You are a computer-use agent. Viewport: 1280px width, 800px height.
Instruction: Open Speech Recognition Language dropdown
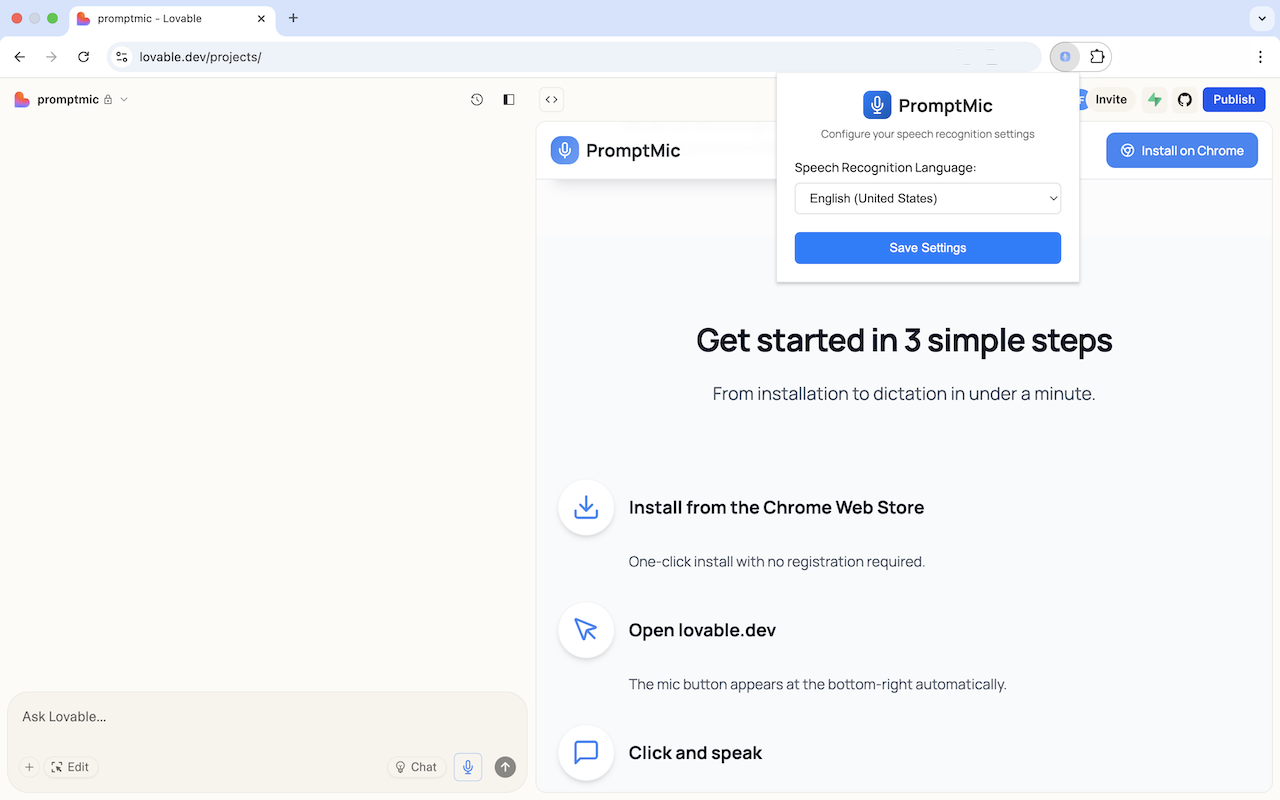click(928, 198)
